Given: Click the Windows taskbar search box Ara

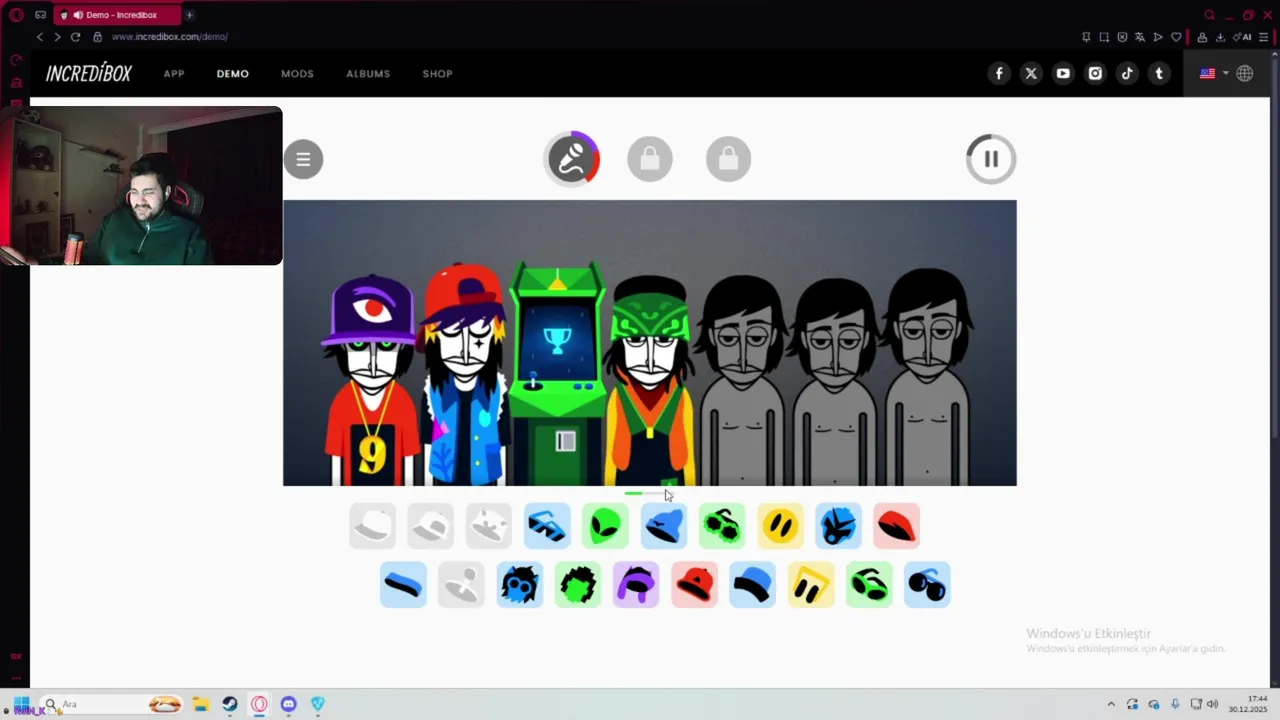Looking at the screenshot, I should click(x=112, y=704).
